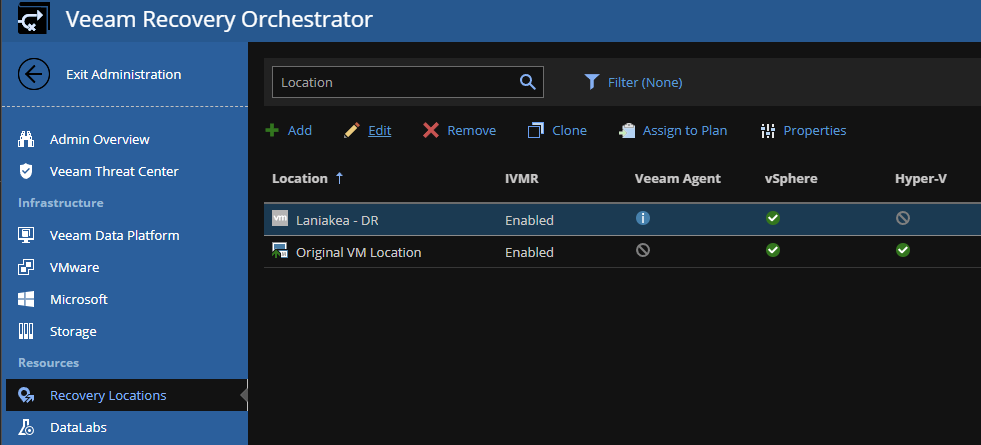Click the Edit pencil button

(x=368, y=130)
